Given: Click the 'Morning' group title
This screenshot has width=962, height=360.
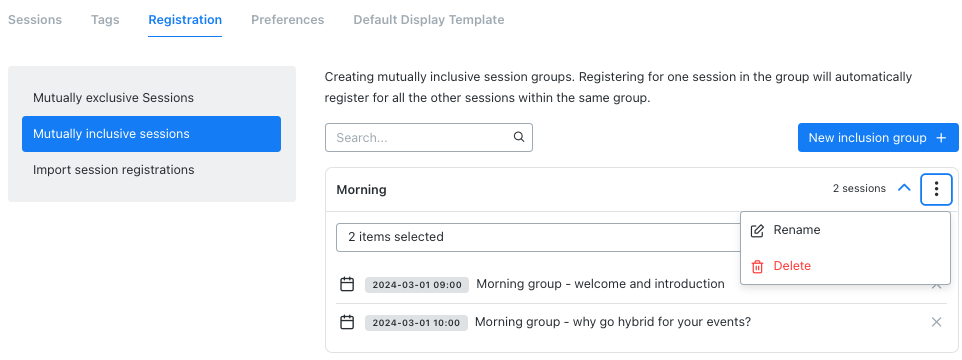Looking at the screenshot, I should [361, 190].
